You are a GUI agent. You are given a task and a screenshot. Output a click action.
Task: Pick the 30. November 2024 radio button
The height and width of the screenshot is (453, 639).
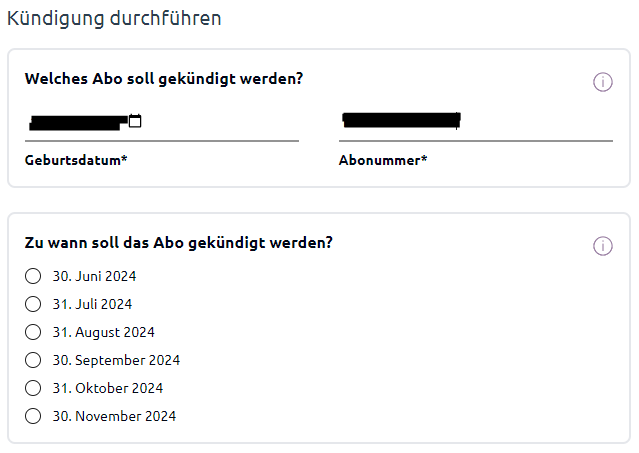pos(33,416)
